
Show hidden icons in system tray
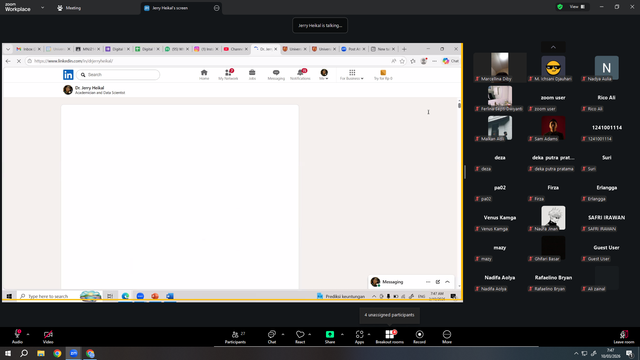click(576, 353)
